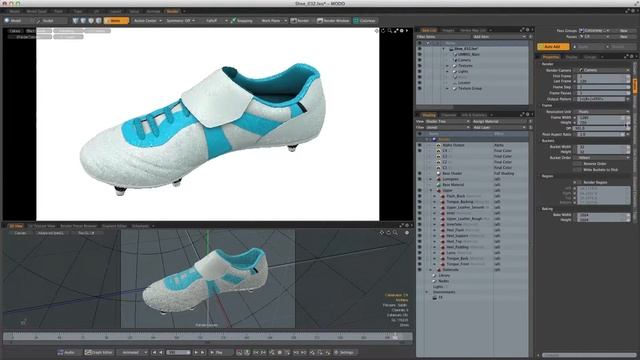The height and width of the screenshot is (360, 640).
Task: Enable Write Buckets to Disk checkbox
Action: click(577, 169)
